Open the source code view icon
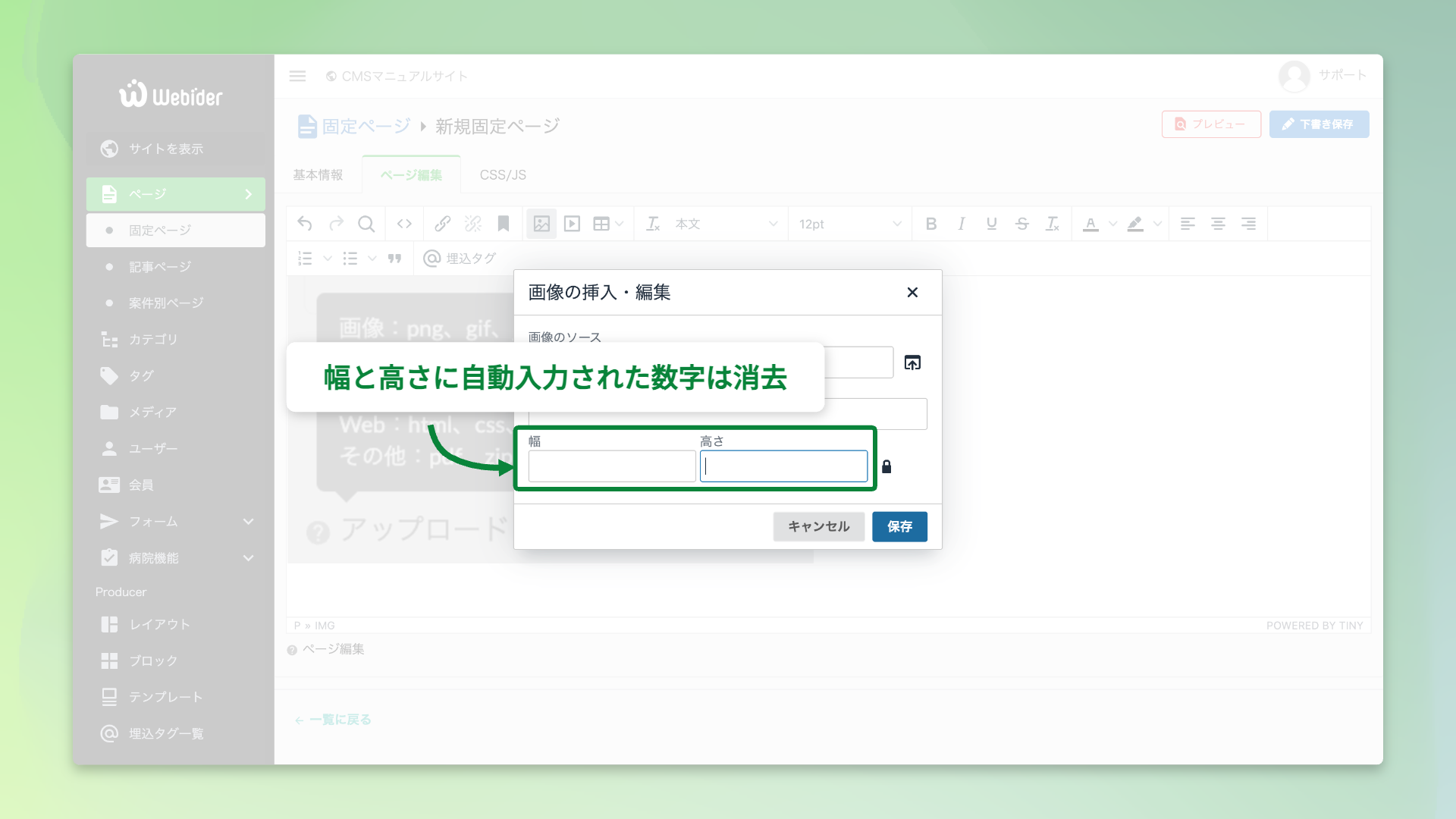The height and width of the screenshot is (819, 1456). pos(404,223)
